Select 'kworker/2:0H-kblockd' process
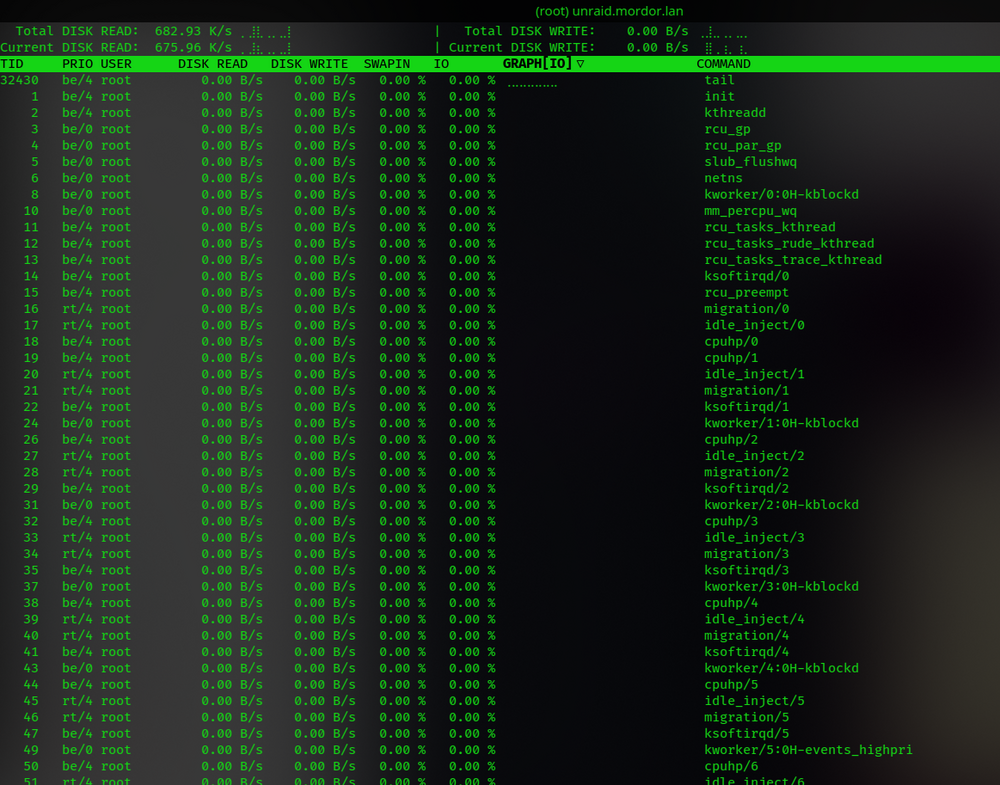This screenshot has width=1000, height=785. pyautogui.click(x=782, y=505)
